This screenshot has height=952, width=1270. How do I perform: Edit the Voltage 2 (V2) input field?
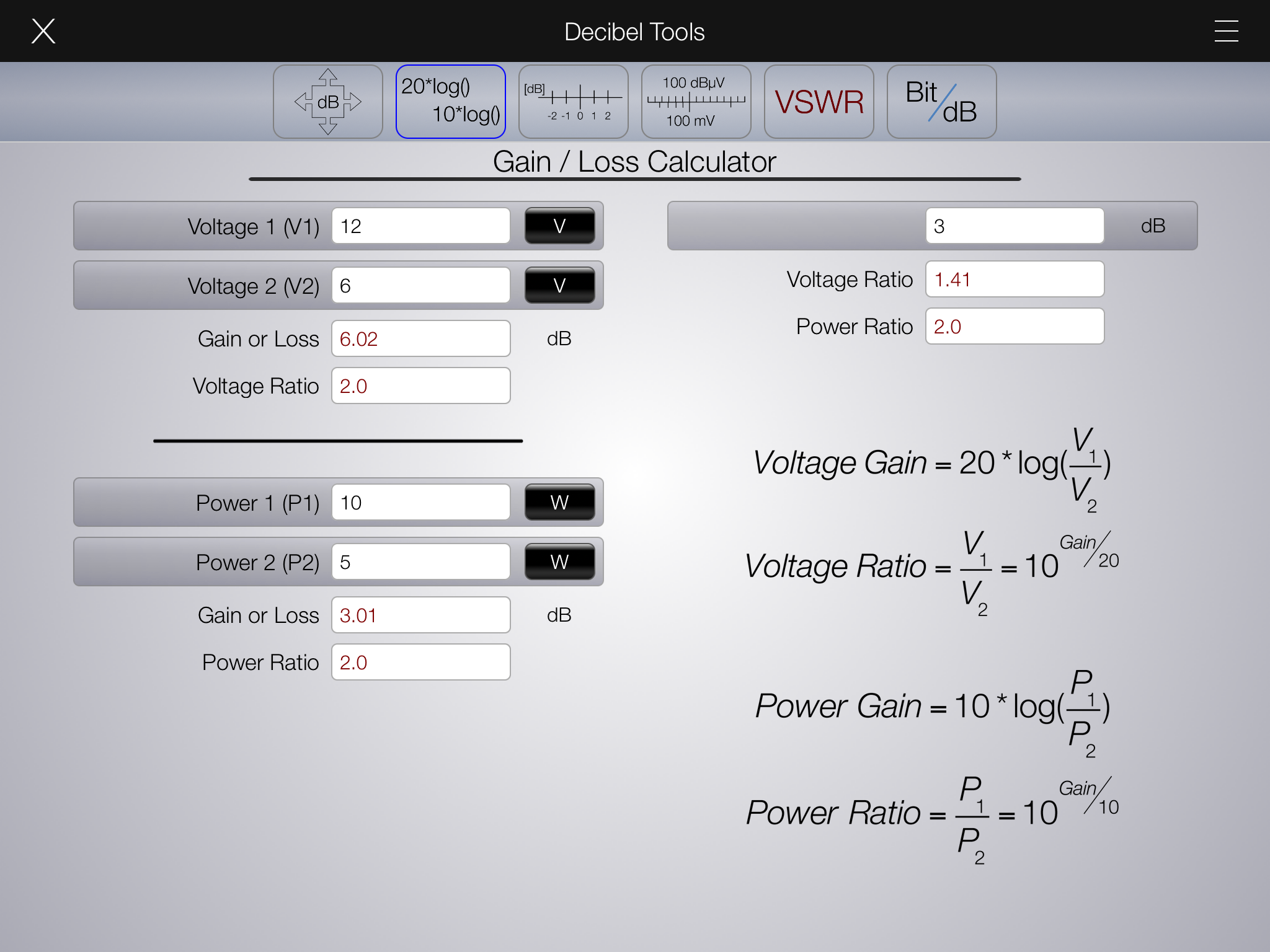420,285
